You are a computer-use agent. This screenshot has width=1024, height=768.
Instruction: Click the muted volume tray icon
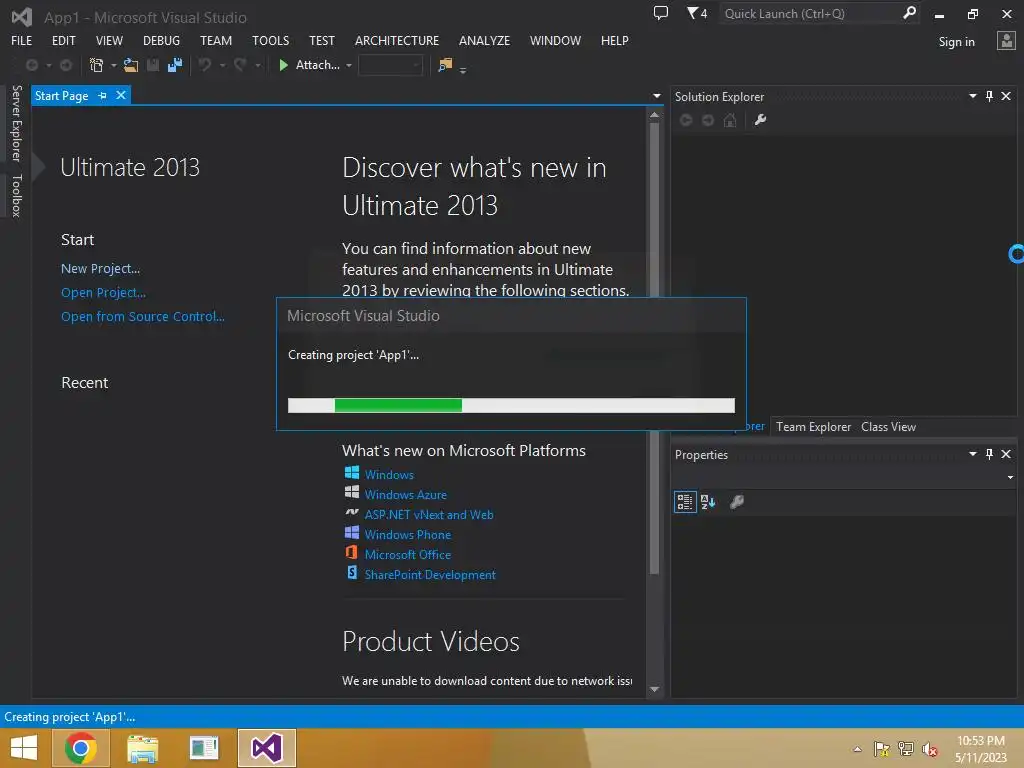click(929, 750)
